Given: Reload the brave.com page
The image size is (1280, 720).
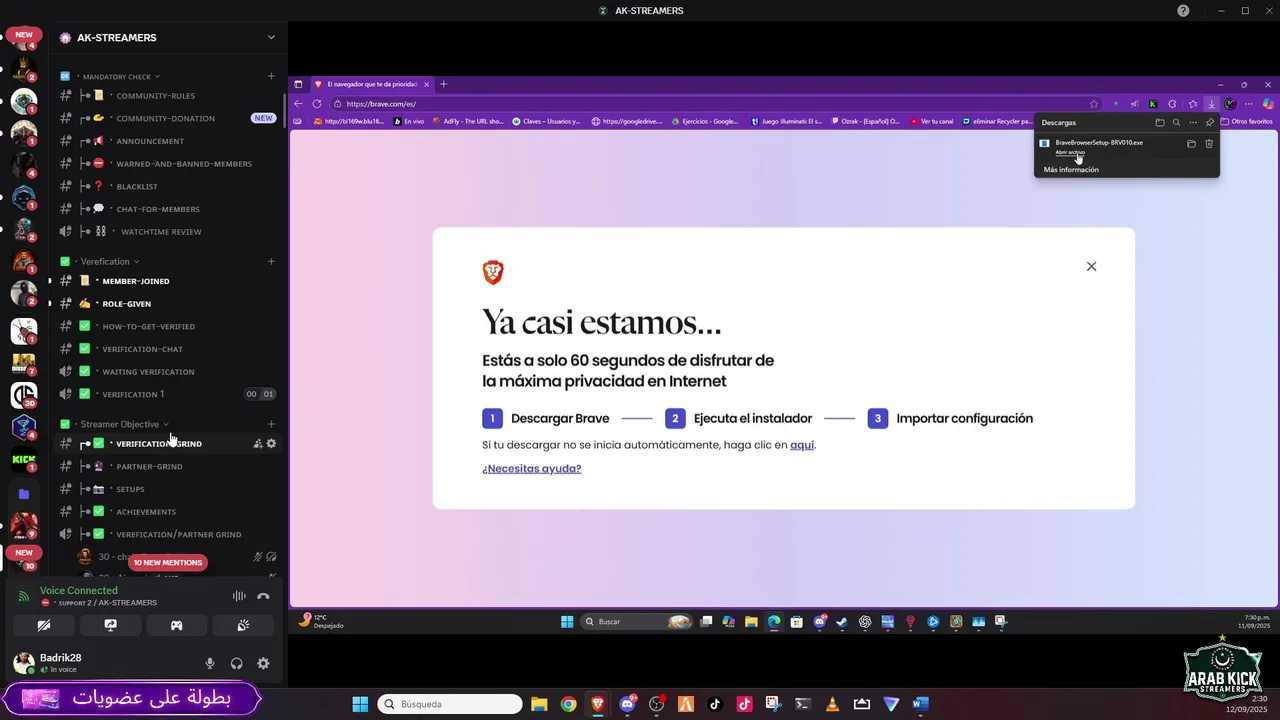Looking at the screenshot, I should pos(317,104).
